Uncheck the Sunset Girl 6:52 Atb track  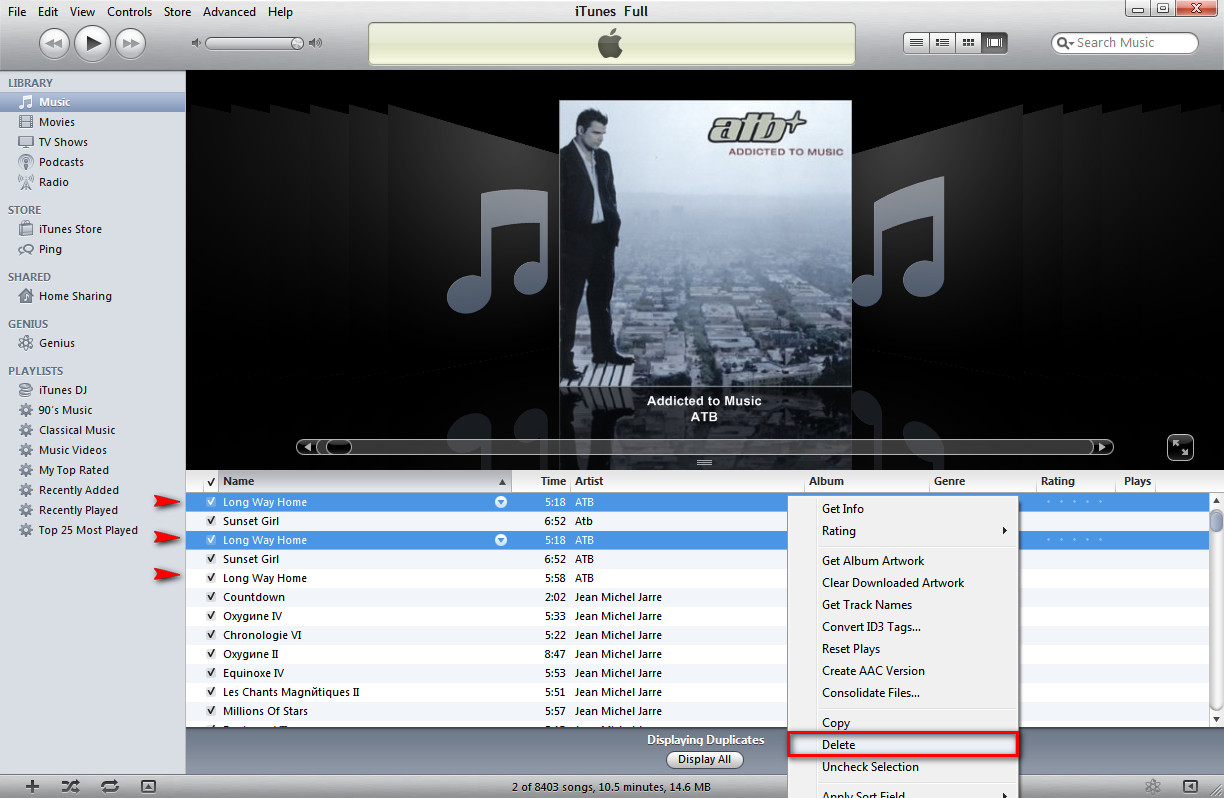(211, 521)
